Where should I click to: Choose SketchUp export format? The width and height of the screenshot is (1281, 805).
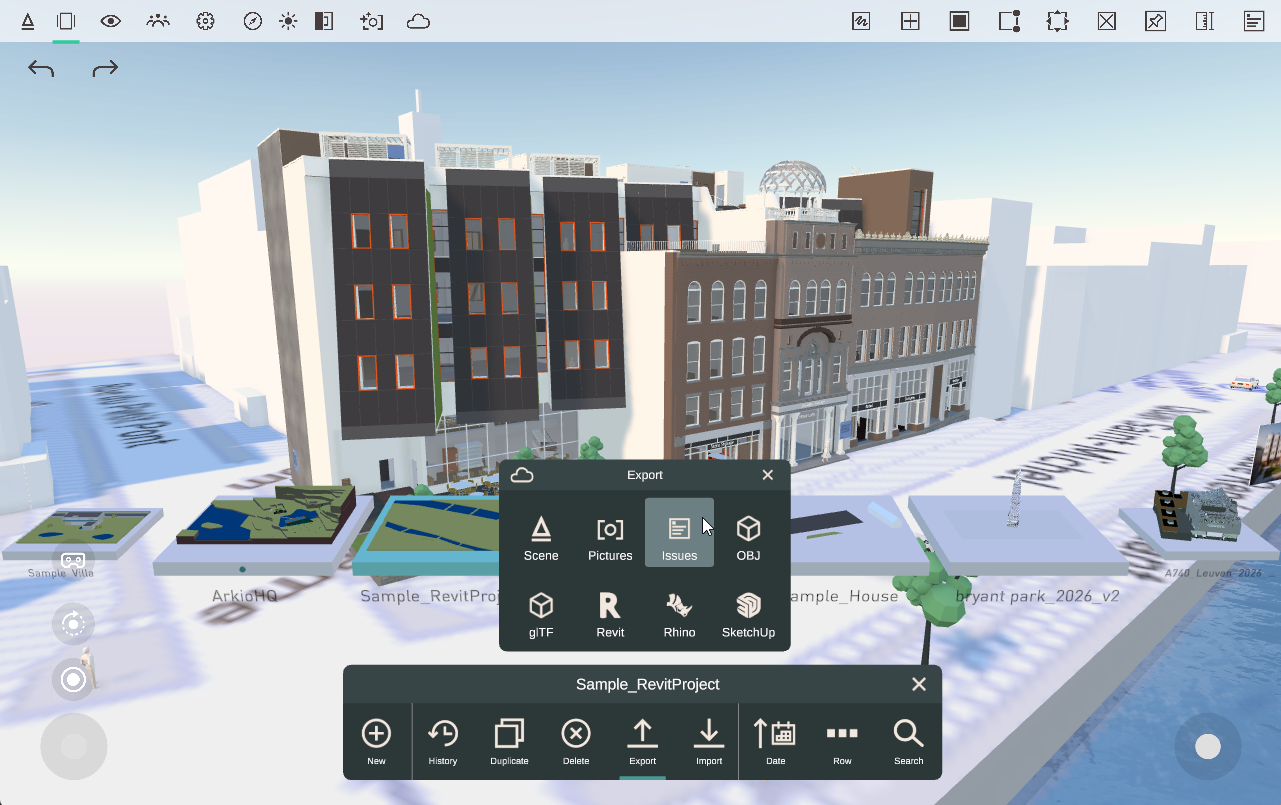[x=748, y=615]
